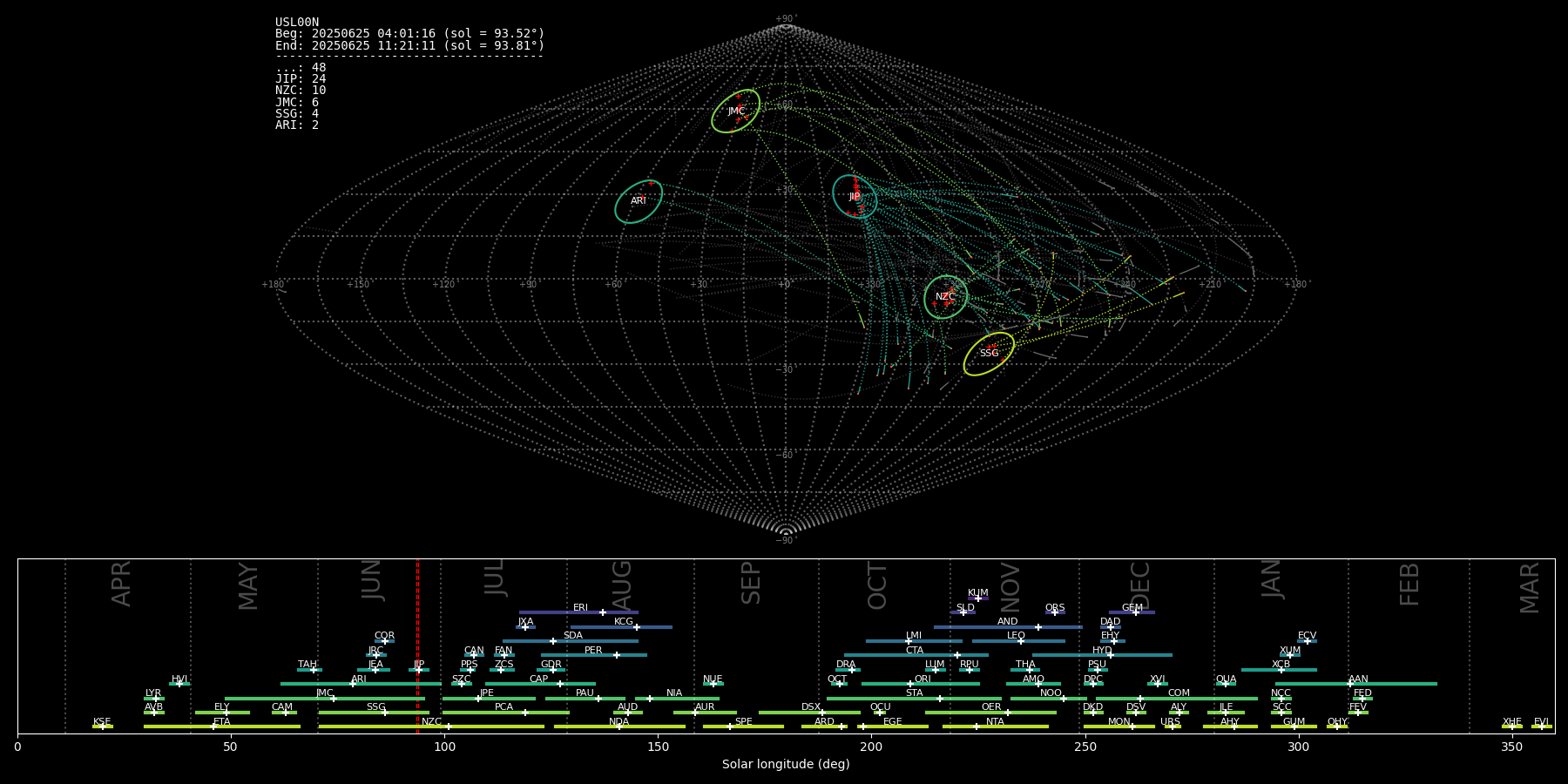This screenshot has height=784, width=1568.
Task: Click the NZC radiant ellipse on sky map
Action: tap(946, 297)
